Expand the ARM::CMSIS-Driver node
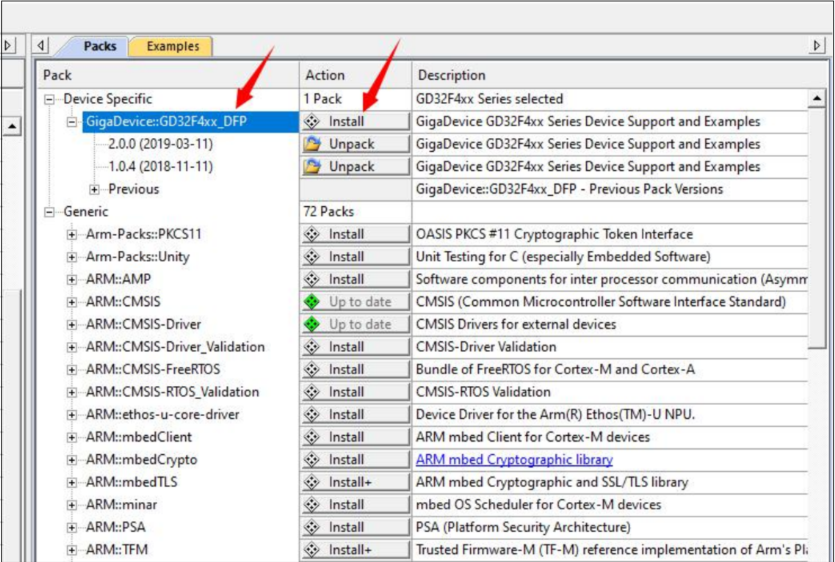This screenshot has height=562, width=835. 71,325
